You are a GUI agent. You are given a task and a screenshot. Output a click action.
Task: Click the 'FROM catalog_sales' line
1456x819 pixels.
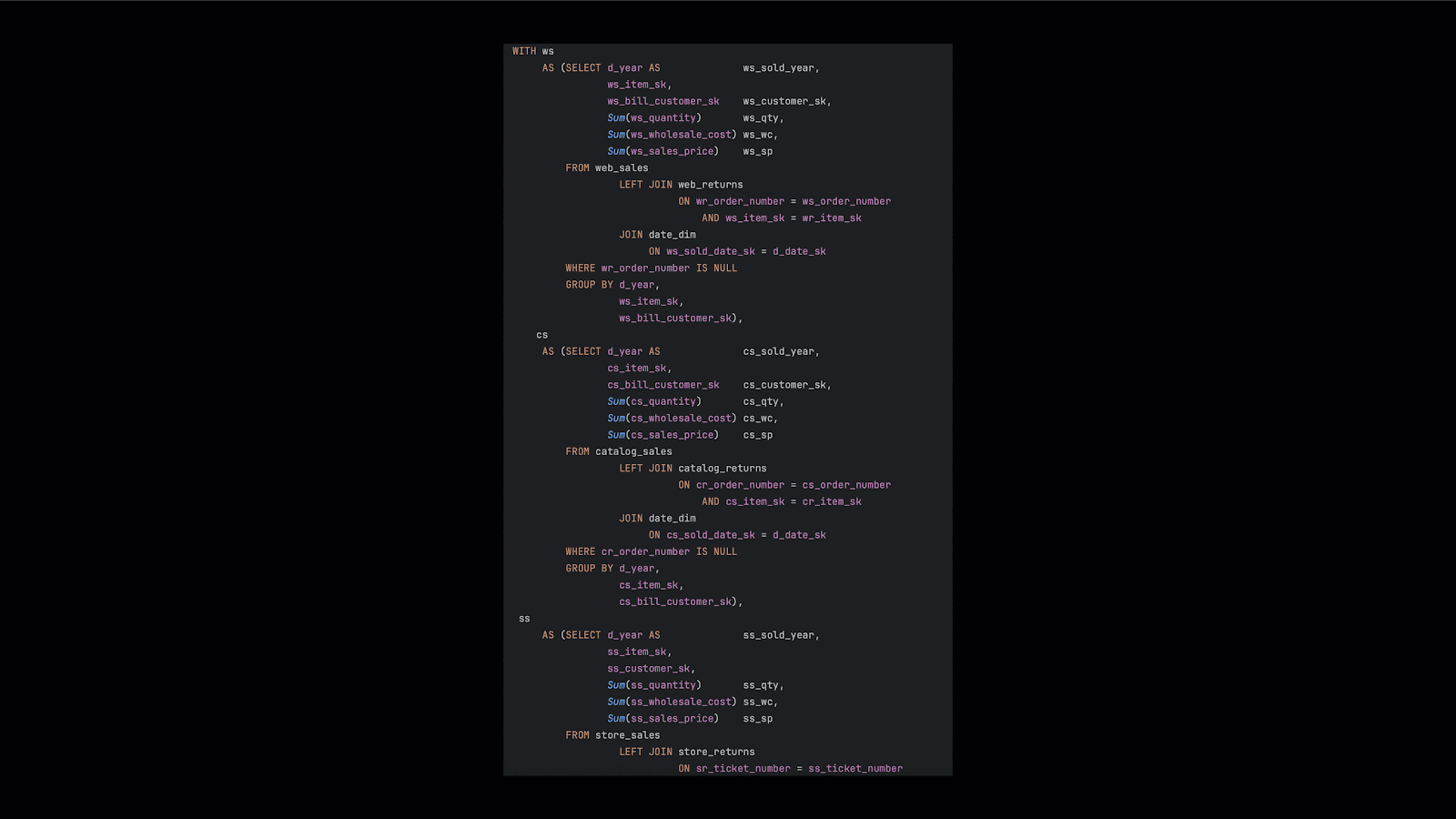[619, 451]
